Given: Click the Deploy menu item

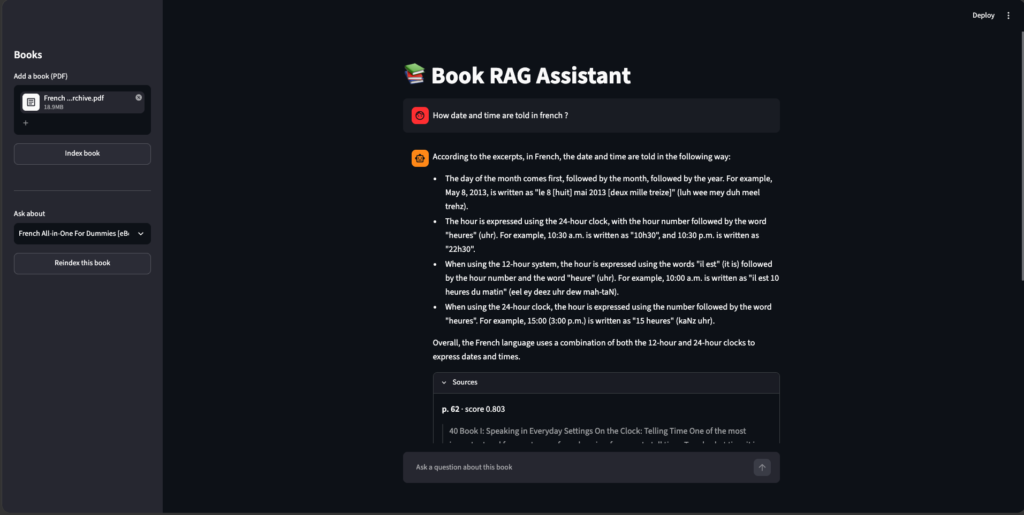Looking at the screenshot, I should coord(983,16).
